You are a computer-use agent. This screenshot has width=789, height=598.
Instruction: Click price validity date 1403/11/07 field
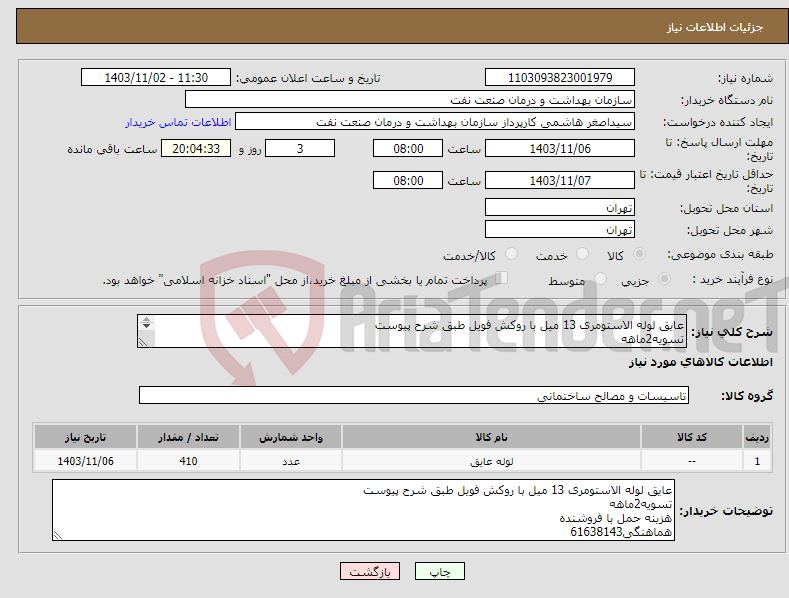coord(560,180)
